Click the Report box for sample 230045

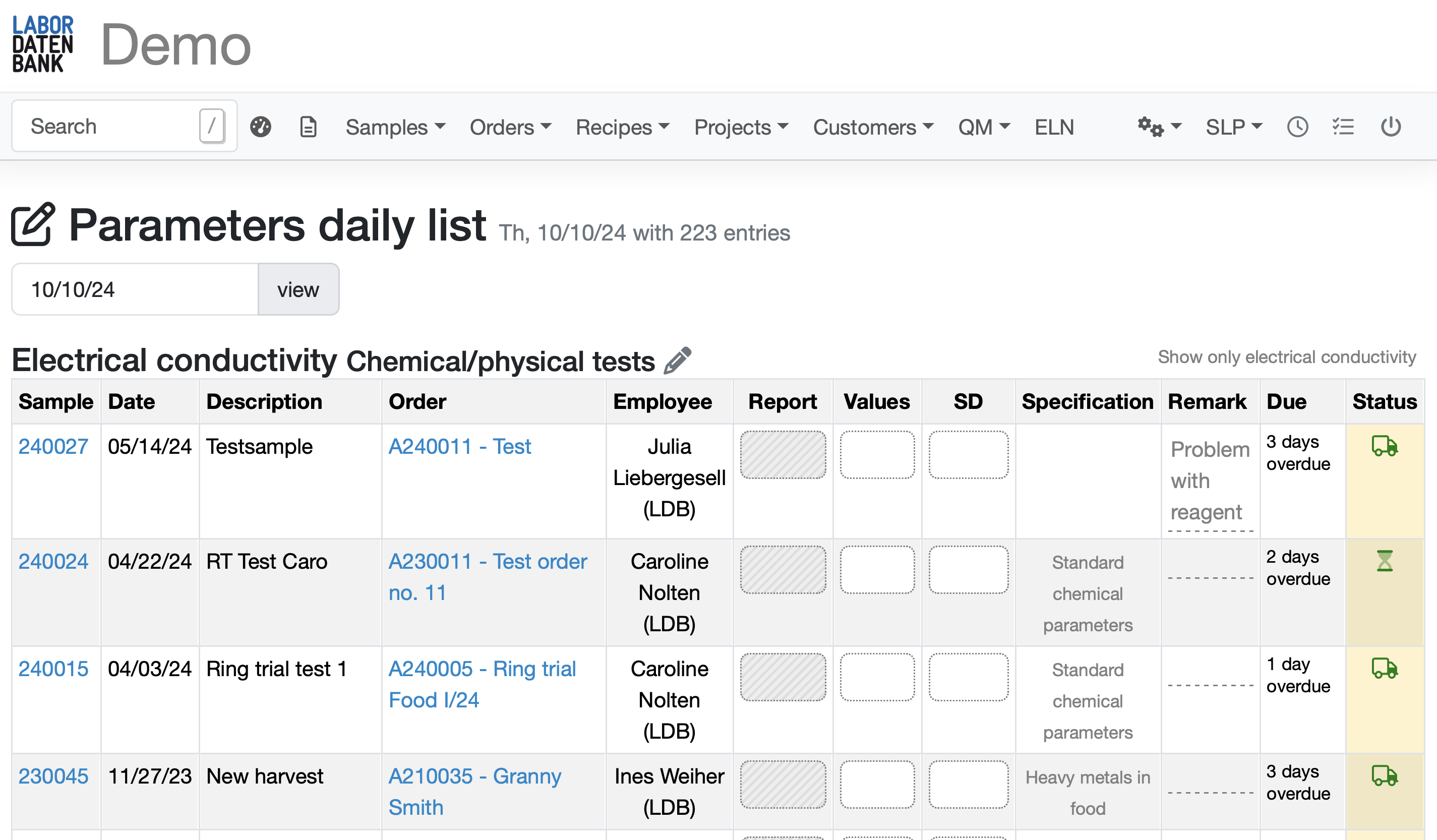tap(783, 784)
